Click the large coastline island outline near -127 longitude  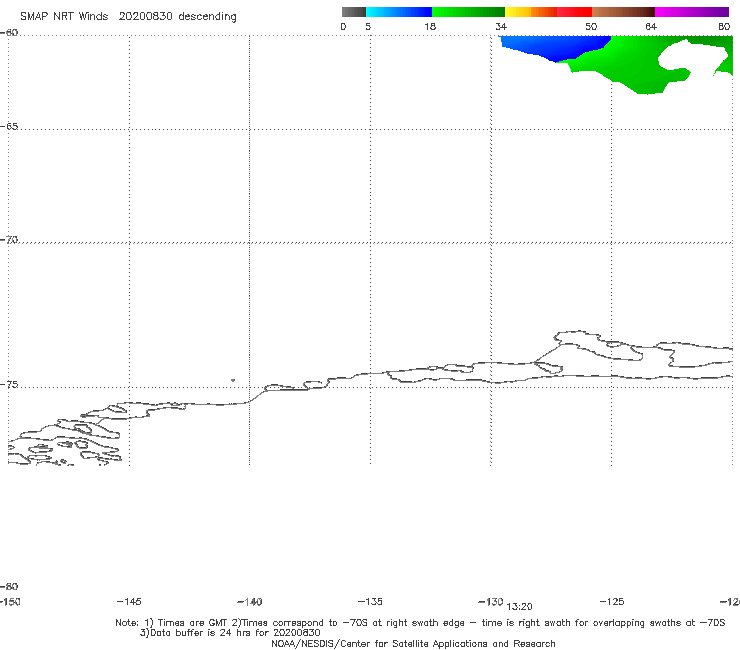(x=597, y=346)
